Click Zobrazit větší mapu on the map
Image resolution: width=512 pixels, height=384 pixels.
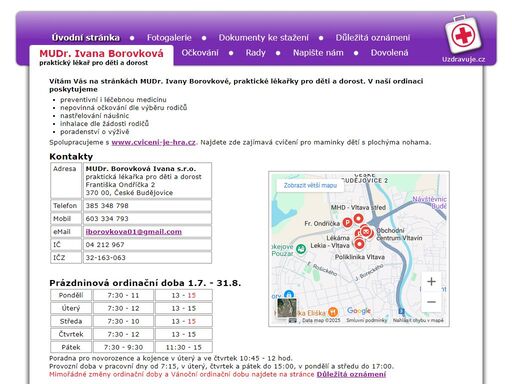[x=310, y=185]
